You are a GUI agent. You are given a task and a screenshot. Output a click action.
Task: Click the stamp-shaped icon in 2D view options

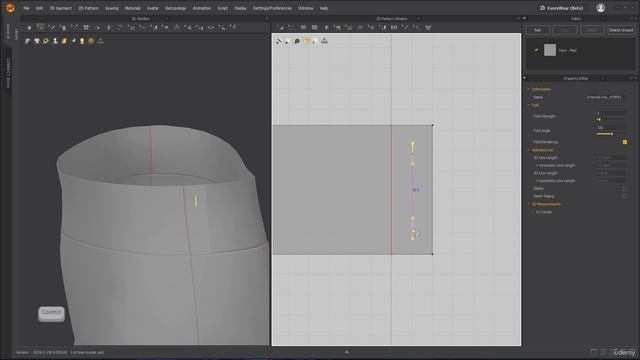tap(324, 41)
